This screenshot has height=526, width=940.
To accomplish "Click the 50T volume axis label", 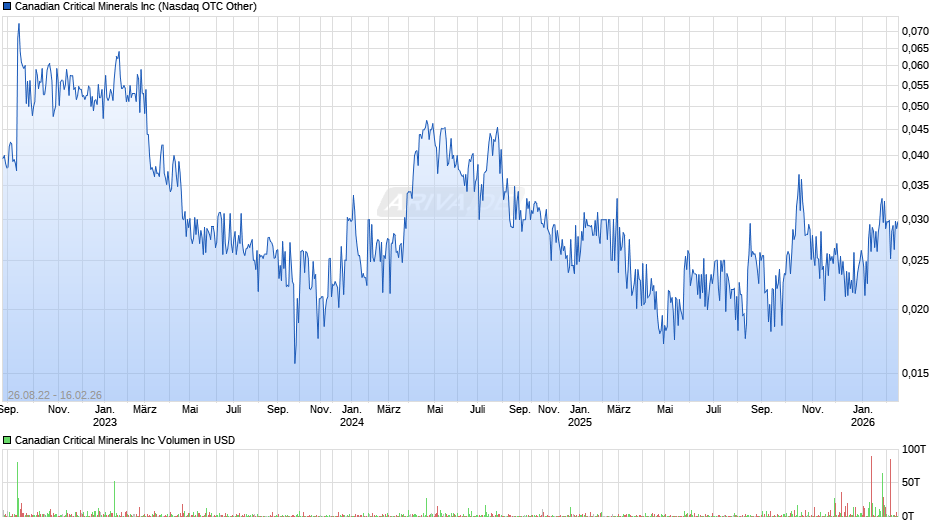I will coord(911,482).
